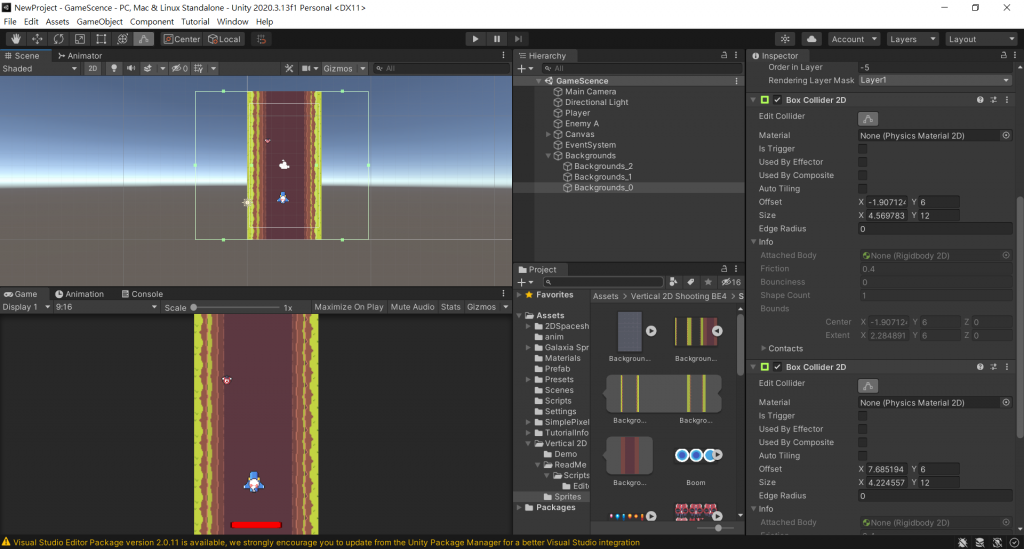Click the Edit Collider icon of first Box Collider
Viewport: 1024px width, 549px height.
(868, 119)
